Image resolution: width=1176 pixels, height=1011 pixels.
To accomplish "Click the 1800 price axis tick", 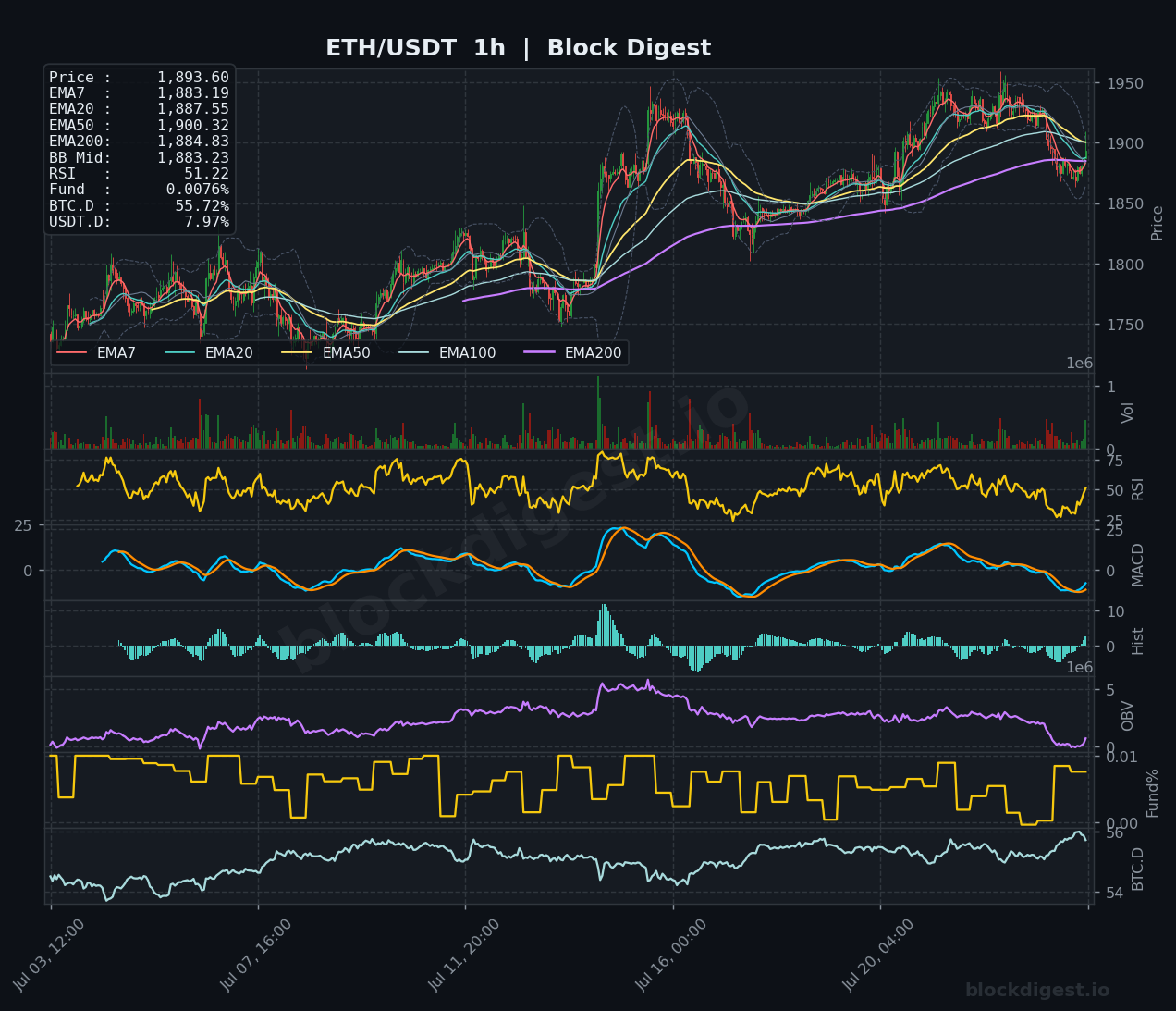I will click(1123, 265).
